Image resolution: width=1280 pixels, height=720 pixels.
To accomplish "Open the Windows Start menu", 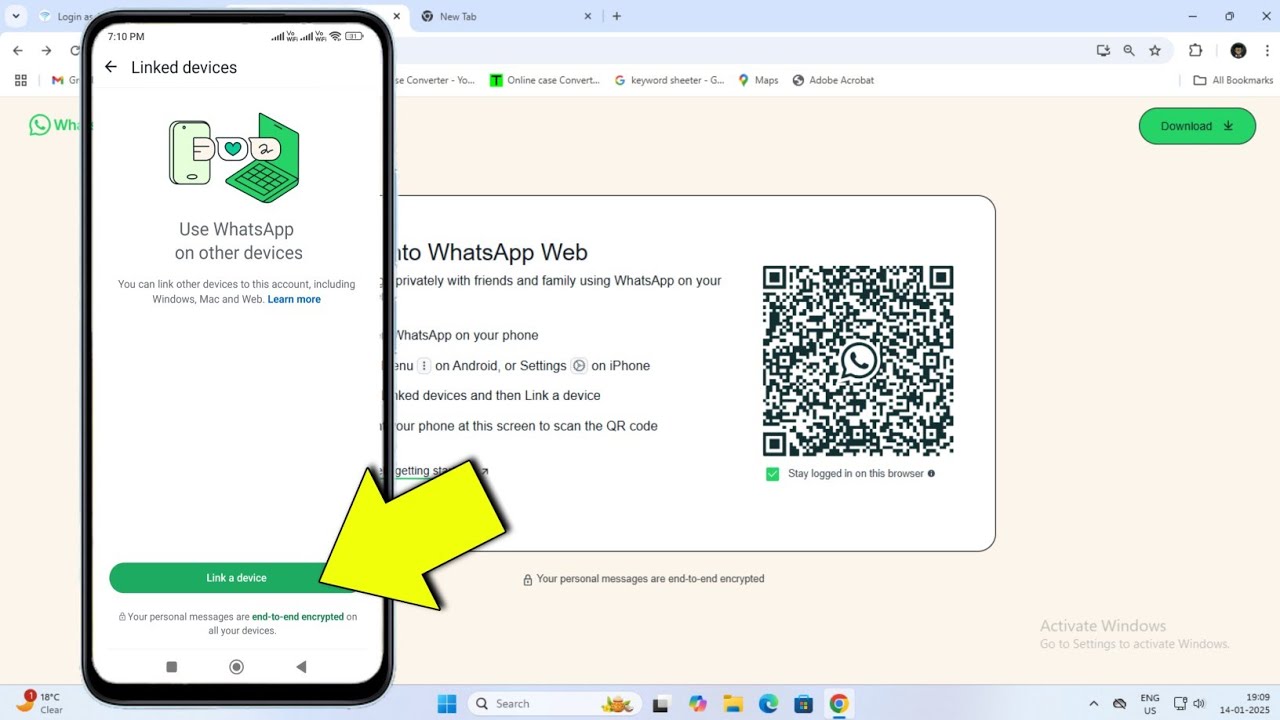I will click(x=447, y=704).
